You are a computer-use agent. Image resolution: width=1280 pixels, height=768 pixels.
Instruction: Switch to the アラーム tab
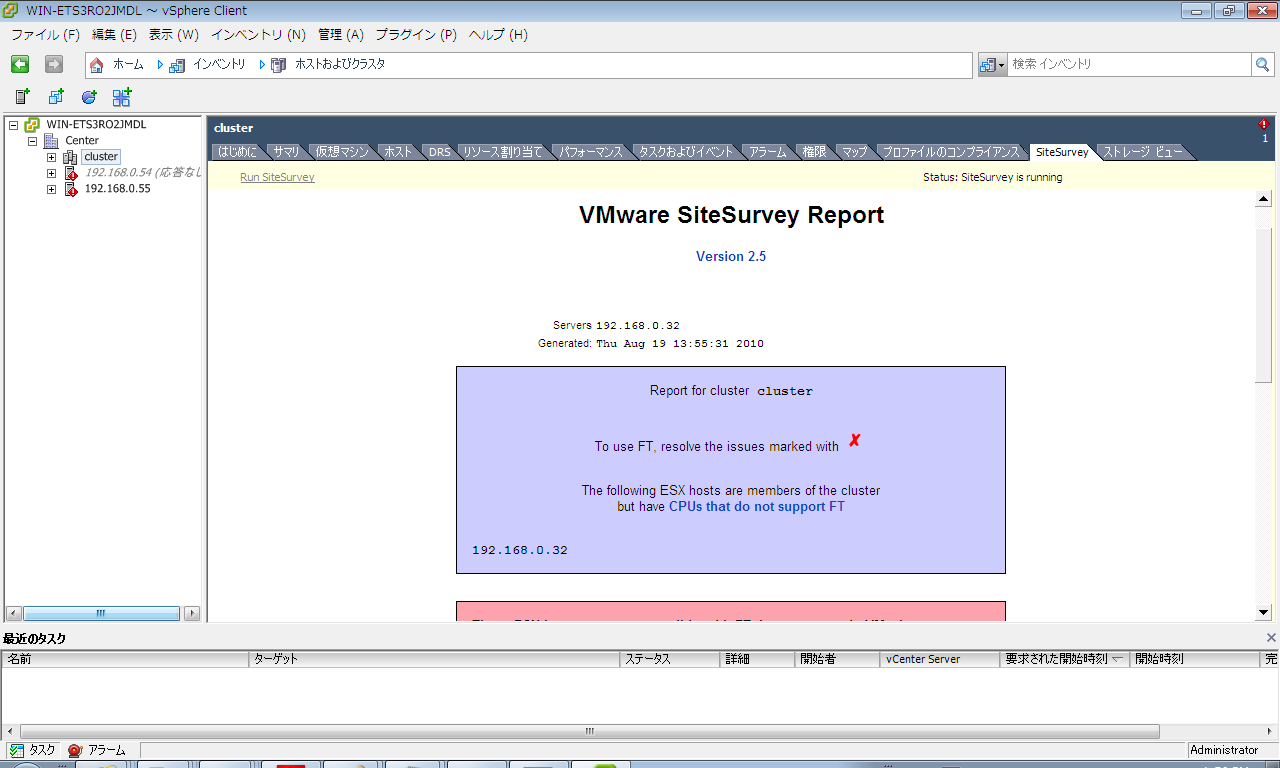click(x=768, y=152)
